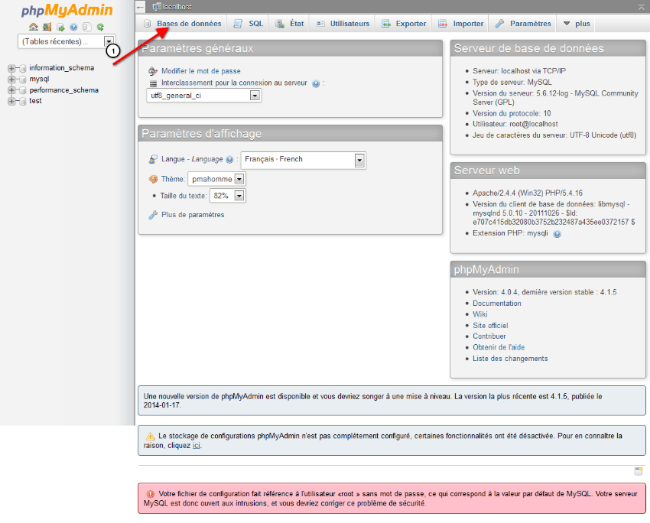Open the Bases de données tab
The image size is (650, 523).
click(182, 24)
